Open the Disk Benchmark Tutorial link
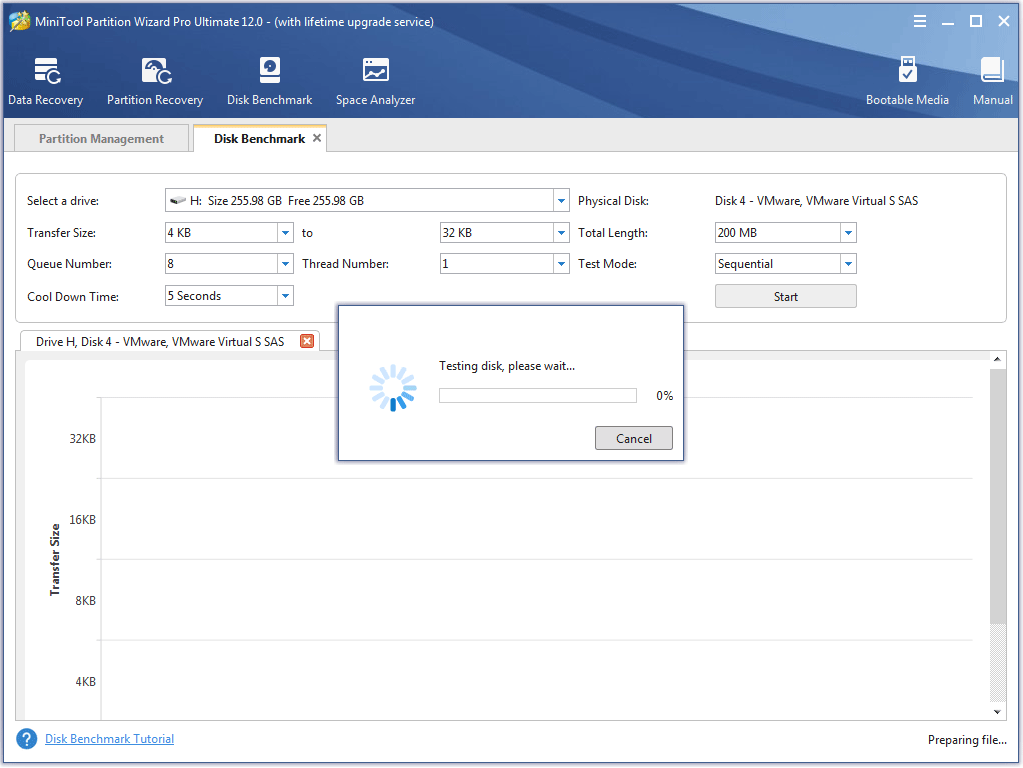The width and height of the screenshot is (1023, 768). point(110,739)
